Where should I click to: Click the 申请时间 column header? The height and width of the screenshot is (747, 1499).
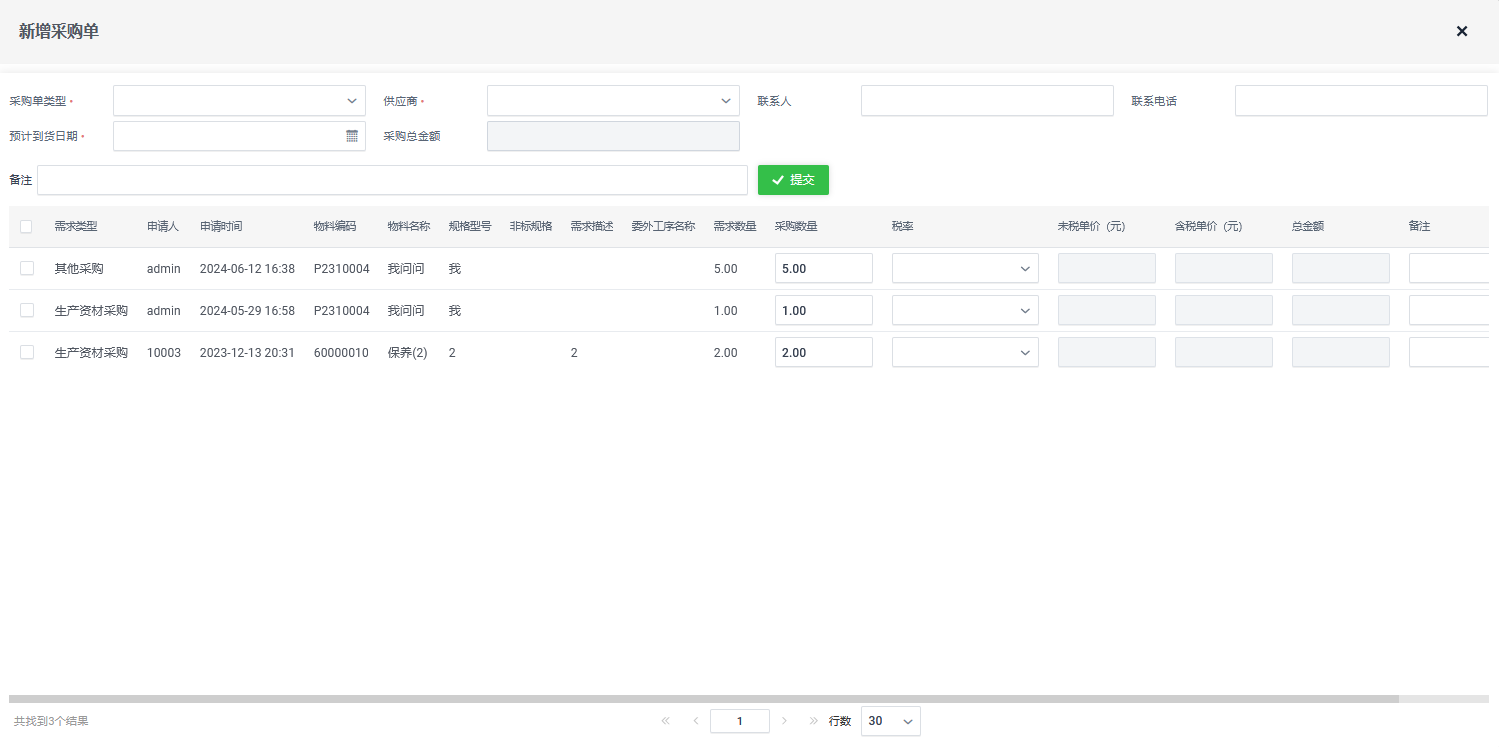pos(221,227)
